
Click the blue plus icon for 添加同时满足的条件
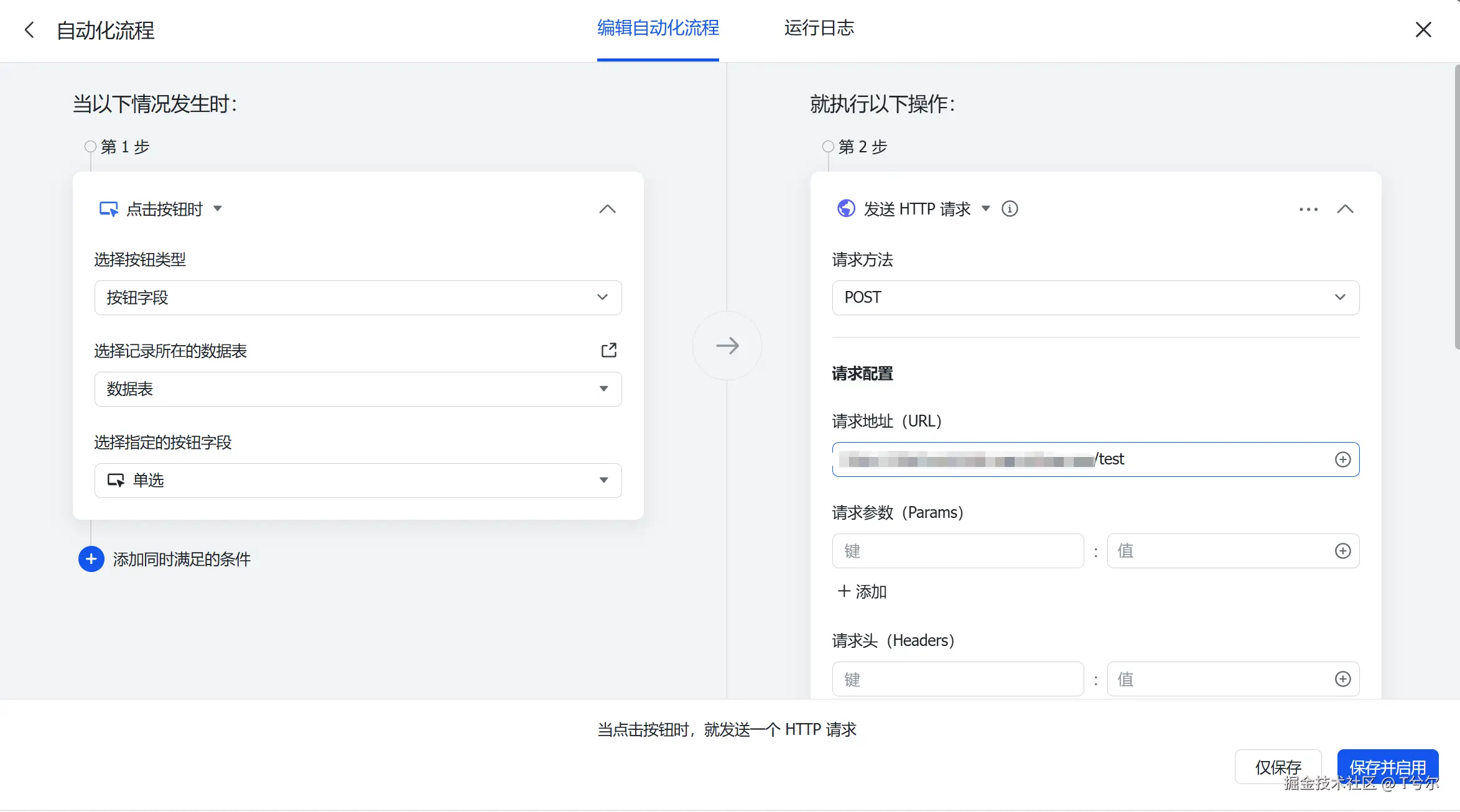click(x=91, y=559)
